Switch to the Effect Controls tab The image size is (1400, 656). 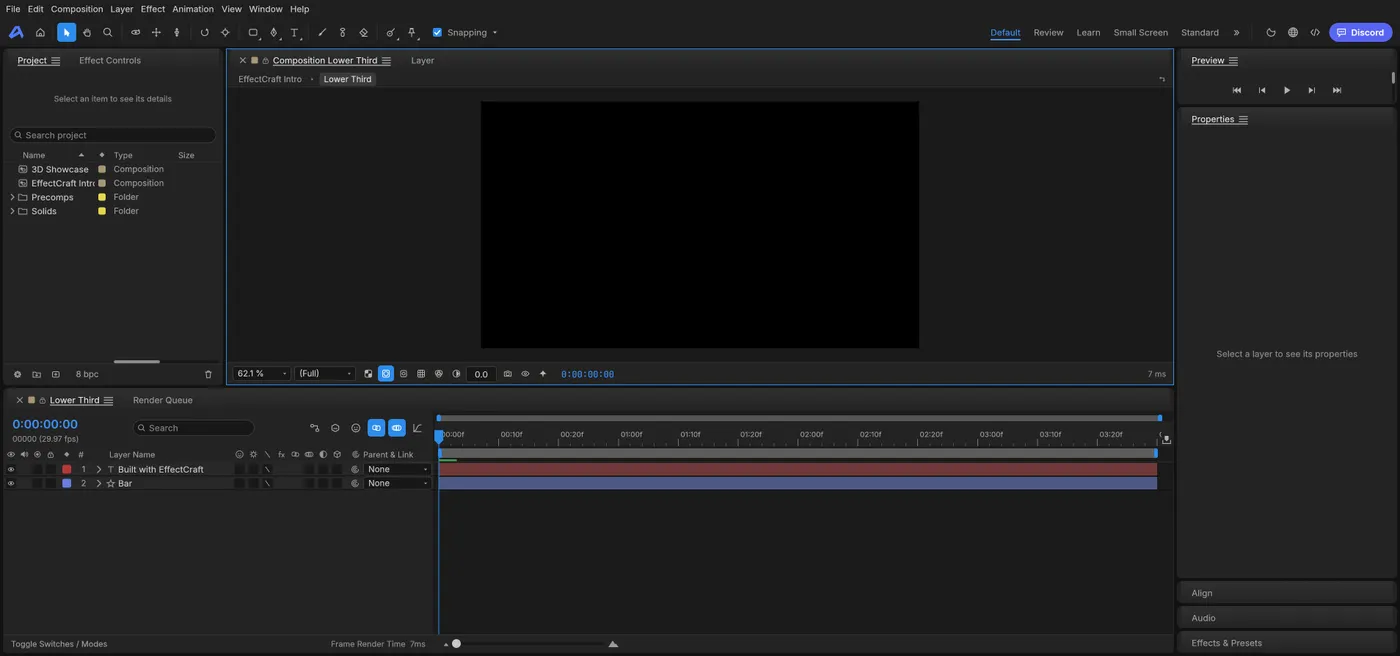click(x=110, y=61)
